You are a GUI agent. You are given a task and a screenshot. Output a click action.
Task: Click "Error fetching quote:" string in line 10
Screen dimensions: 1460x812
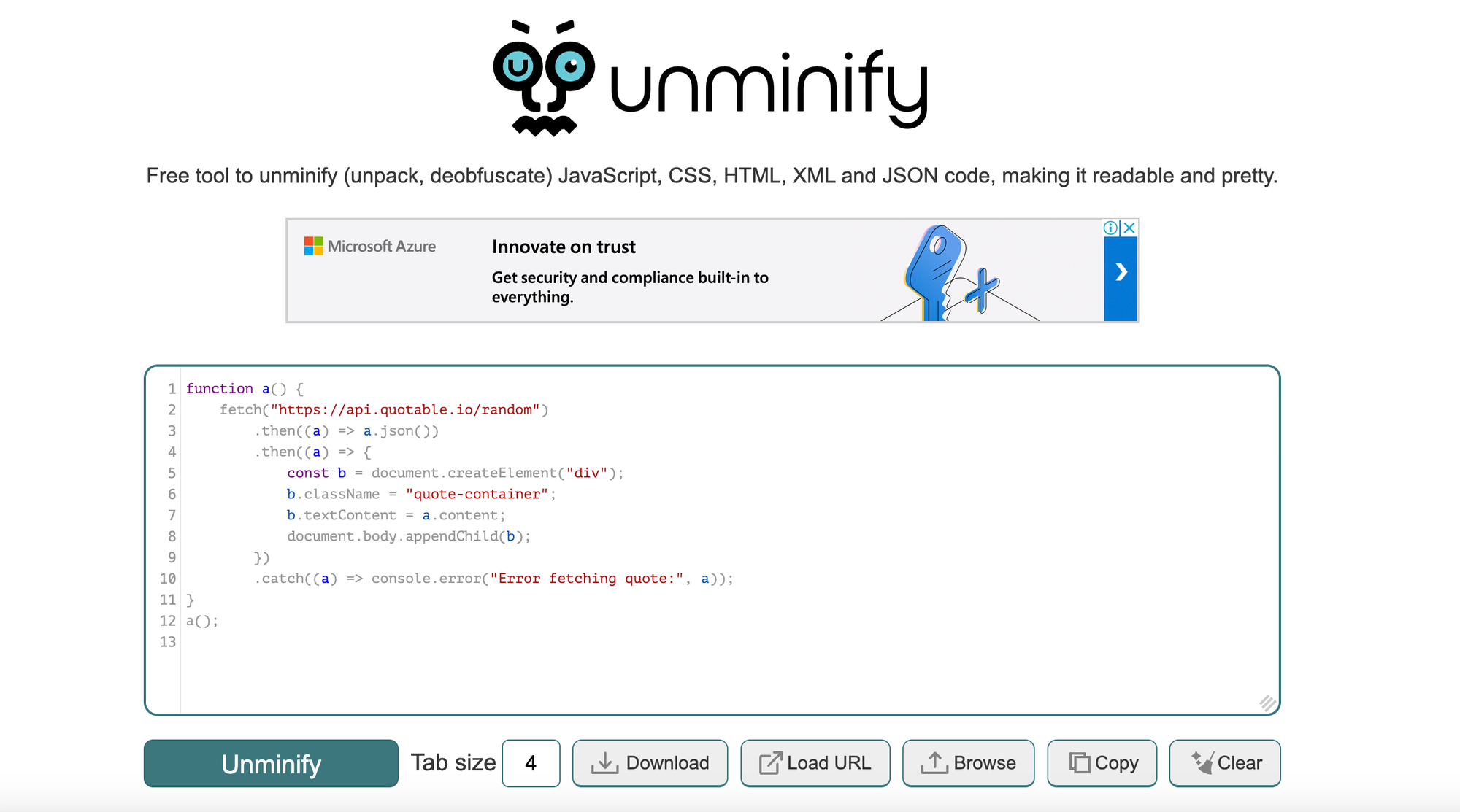(587, 579)
